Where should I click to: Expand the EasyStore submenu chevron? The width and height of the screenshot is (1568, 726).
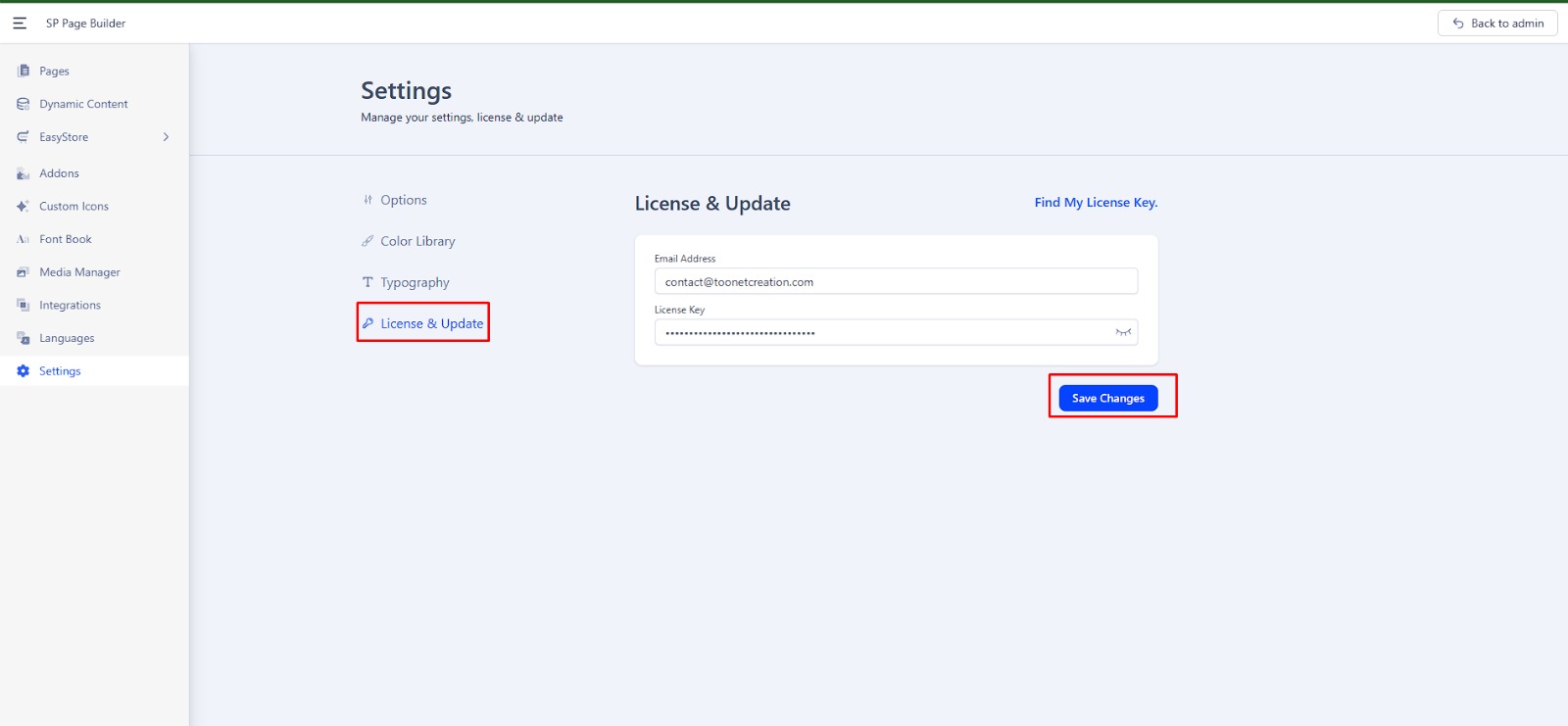(166, 137)
